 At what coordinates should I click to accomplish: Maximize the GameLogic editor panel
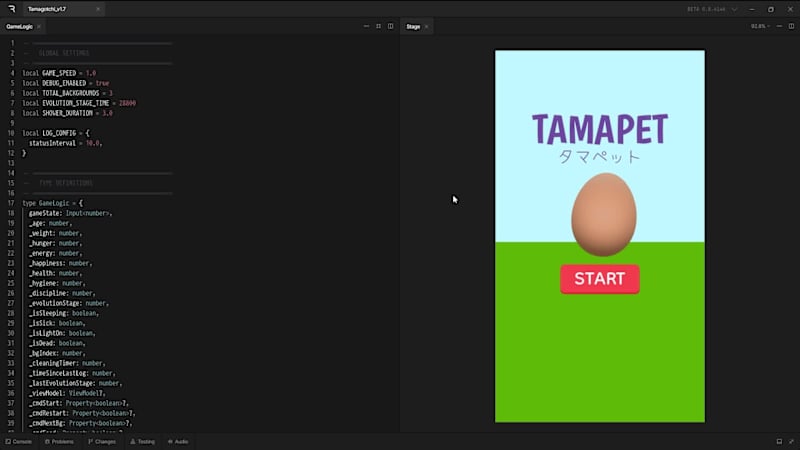coord(379,26)
